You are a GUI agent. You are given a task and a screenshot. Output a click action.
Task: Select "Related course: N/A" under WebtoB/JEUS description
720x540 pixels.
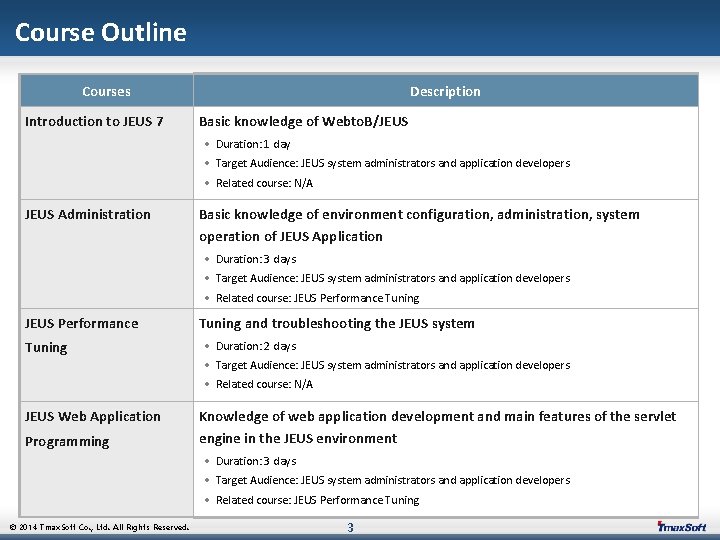click(x=264, y=183)
